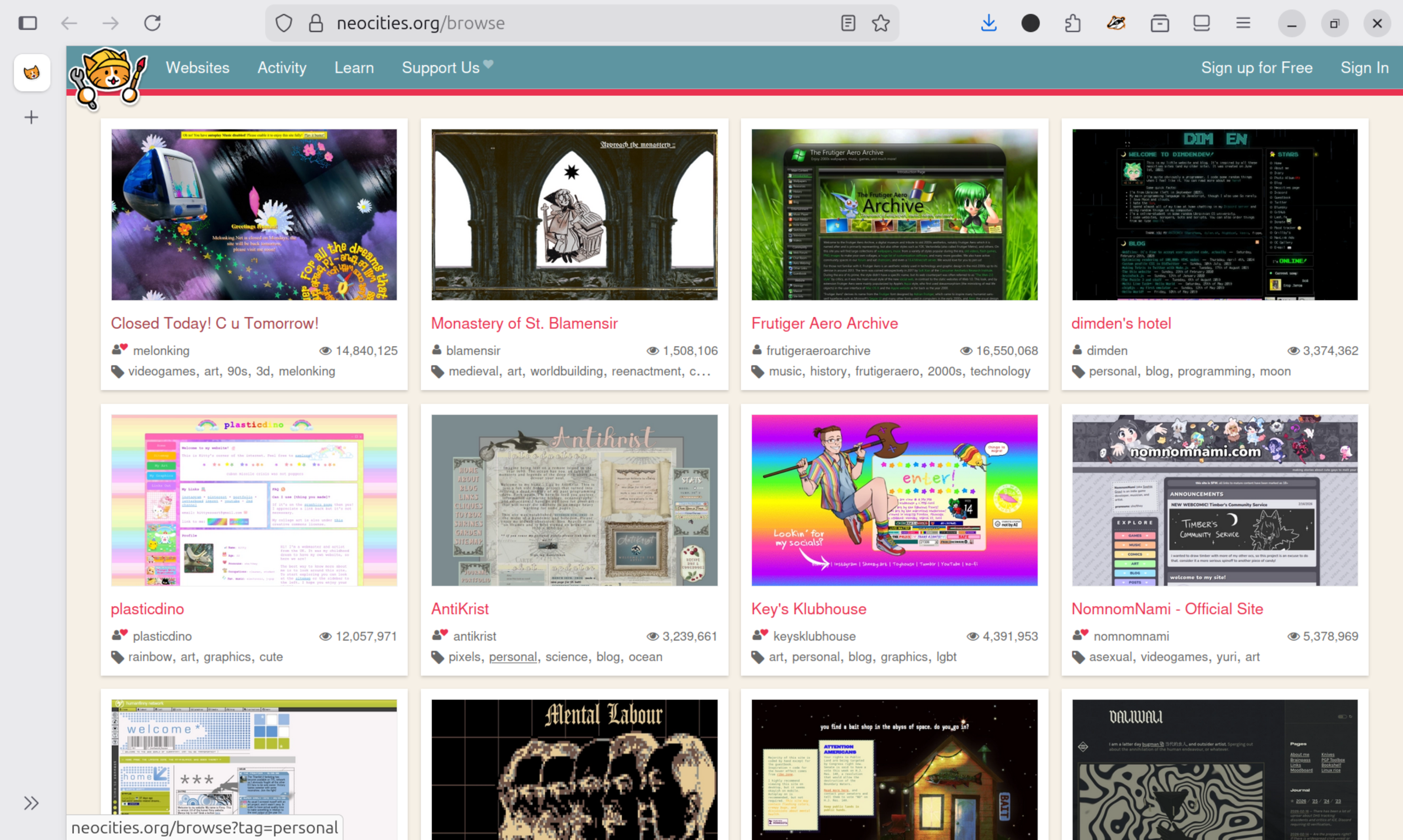Click the NomnomNami site thumbnail
This screenshot has height=840, width=1403.
tap(1215, 500)
